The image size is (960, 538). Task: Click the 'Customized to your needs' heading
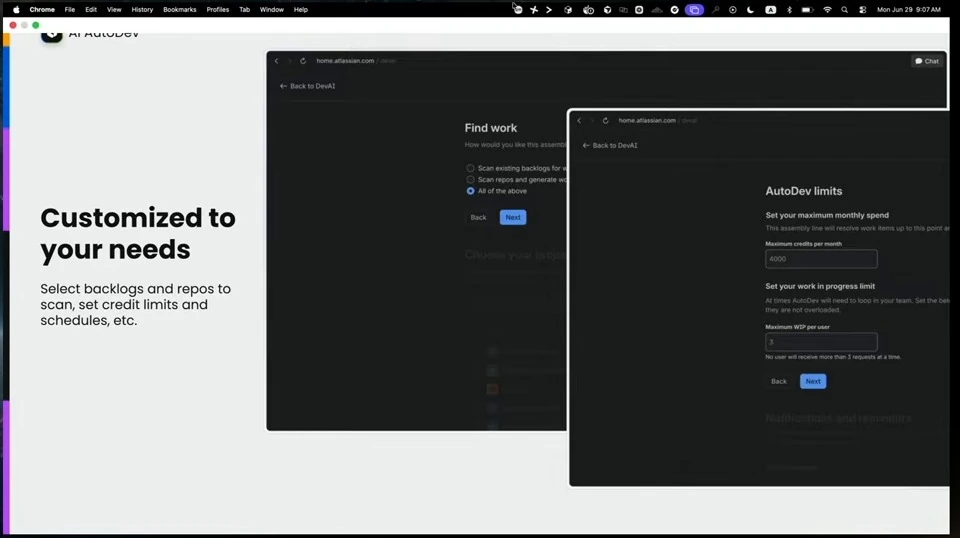(138, 234)
